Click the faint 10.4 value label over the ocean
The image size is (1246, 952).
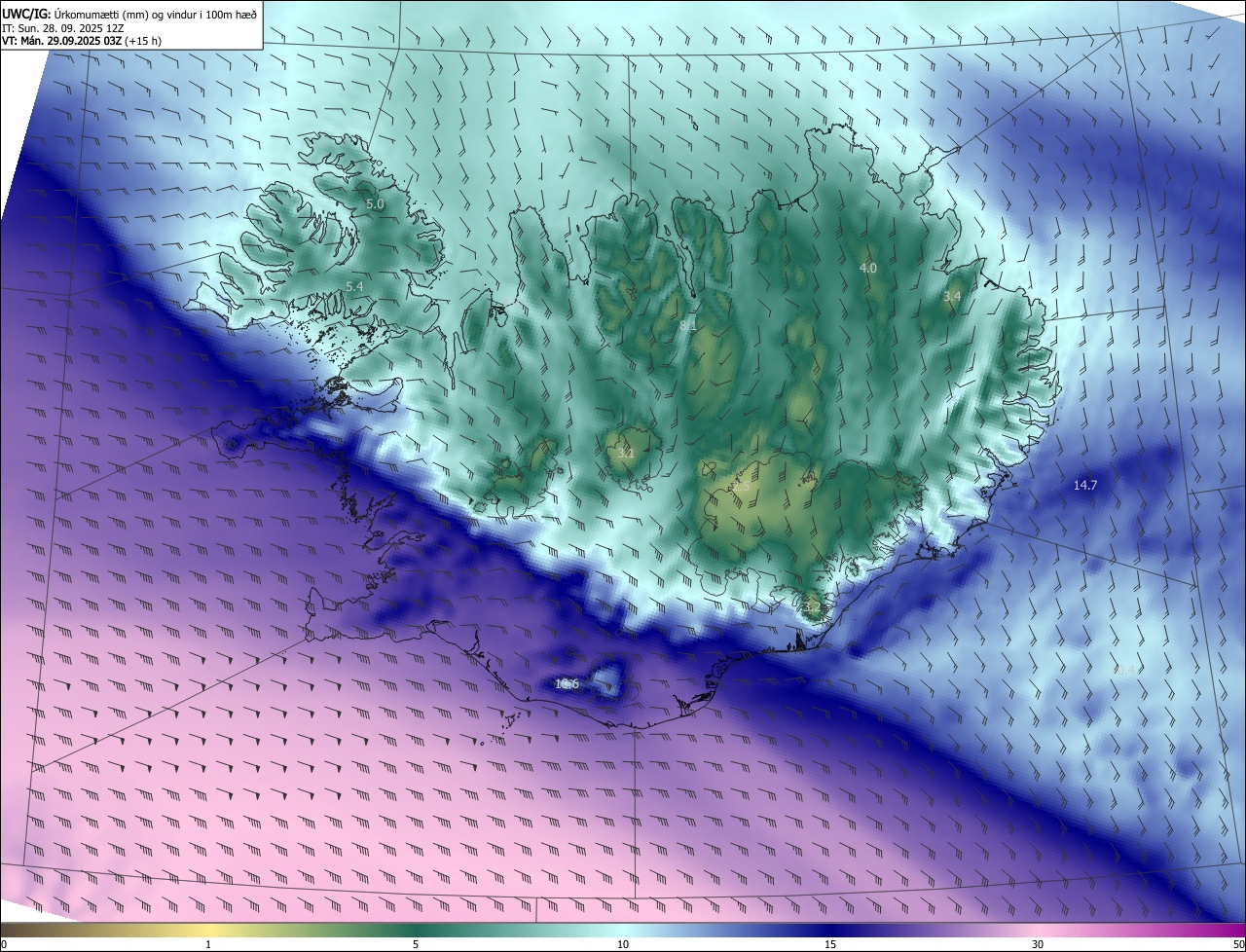[1125, 670]
